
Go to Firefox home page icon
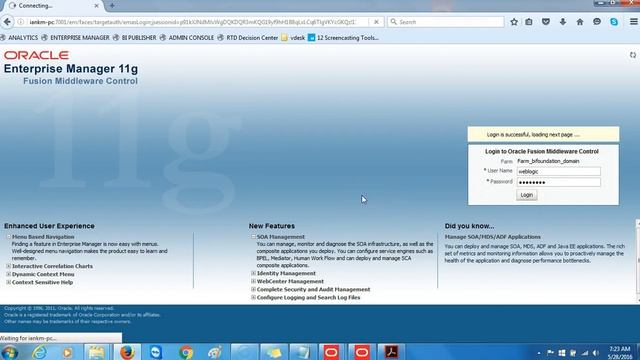(x=580, y=22)
